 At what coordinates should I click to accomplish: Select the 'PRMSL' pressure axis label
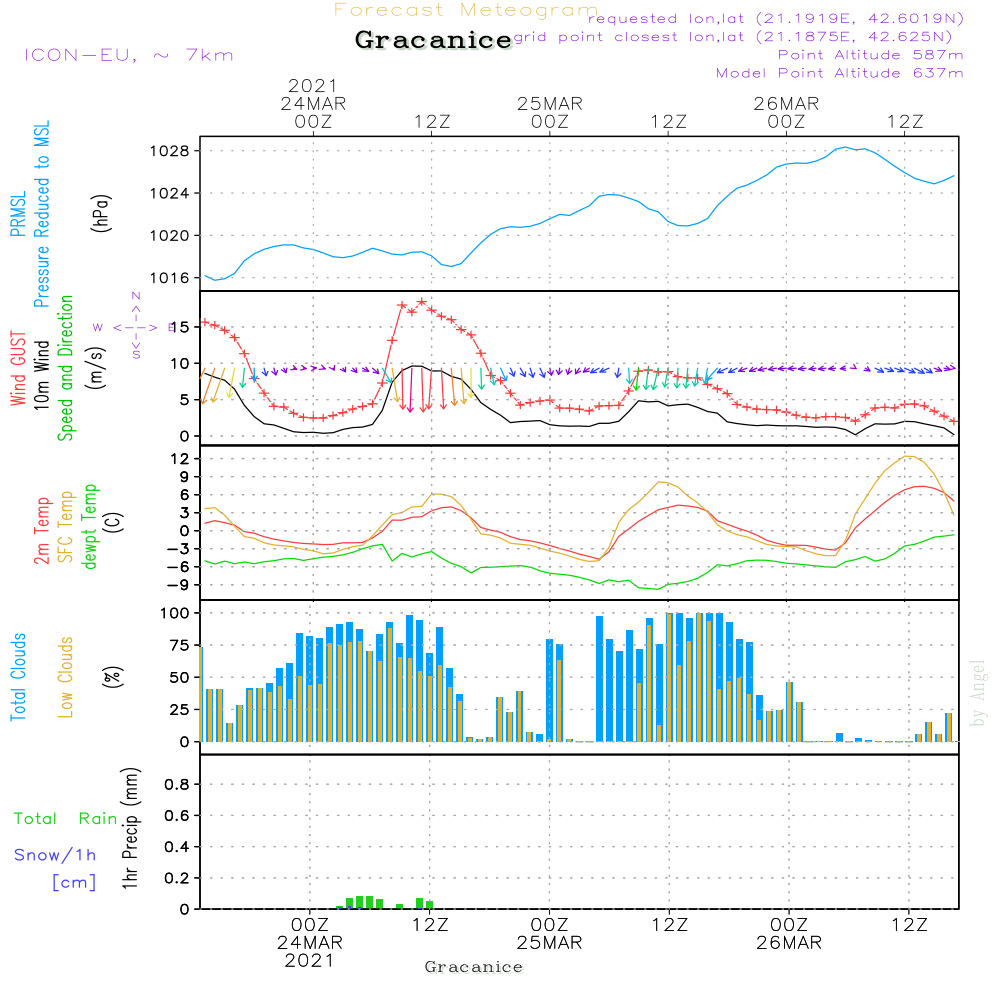[18, 214]
